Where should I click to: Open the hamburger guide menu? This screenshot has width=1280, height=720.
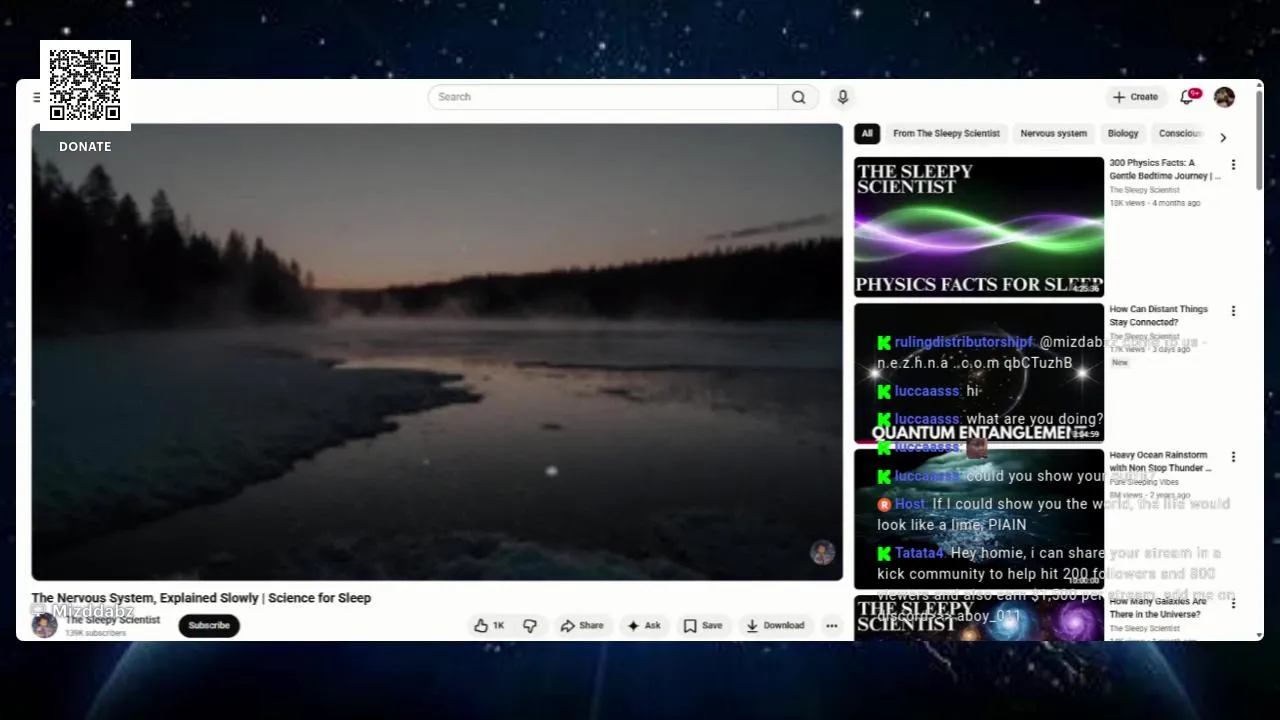pyautogui.click(x=36, y=97)
